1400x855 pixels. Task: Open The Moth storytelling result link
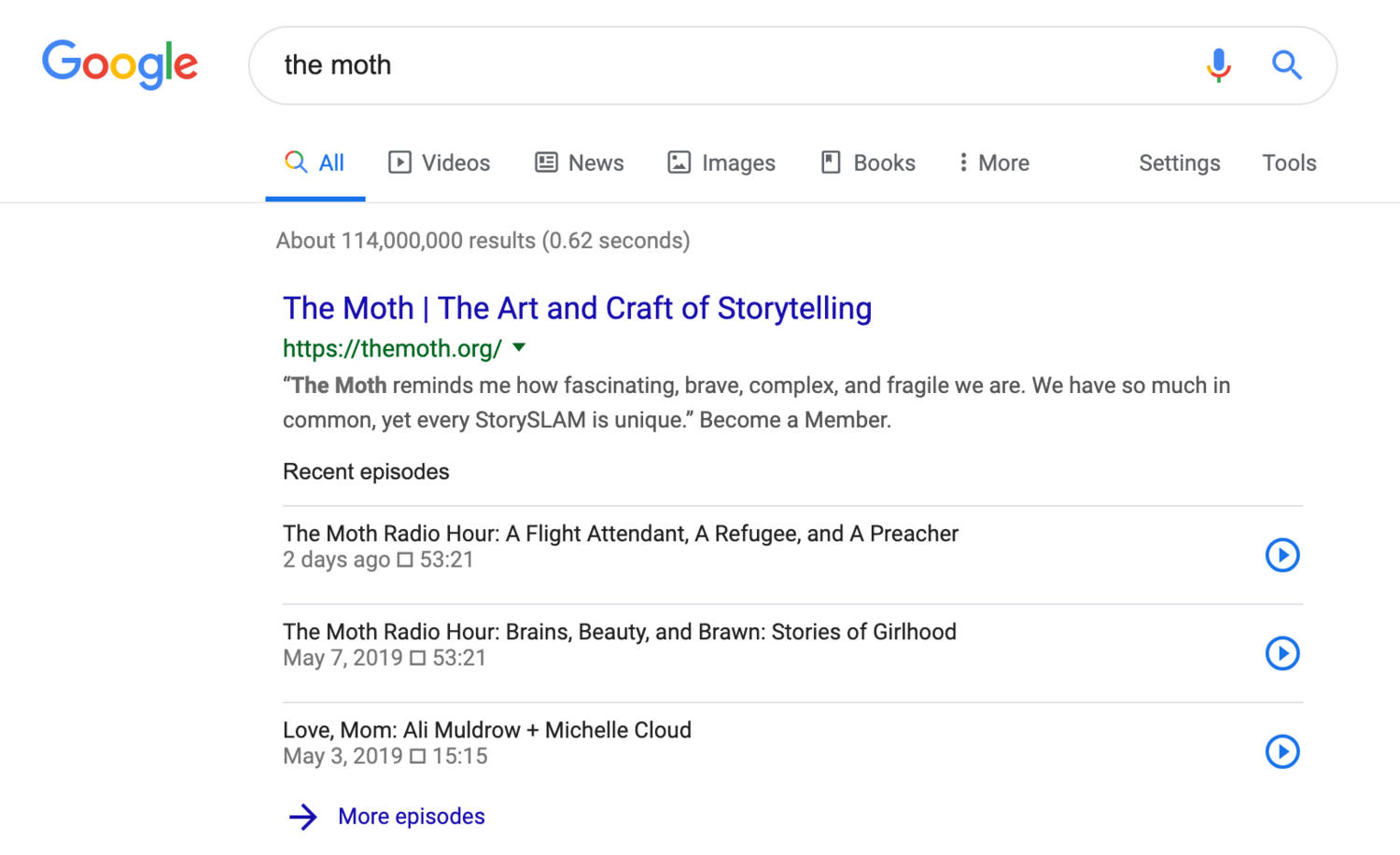(577, 308)
